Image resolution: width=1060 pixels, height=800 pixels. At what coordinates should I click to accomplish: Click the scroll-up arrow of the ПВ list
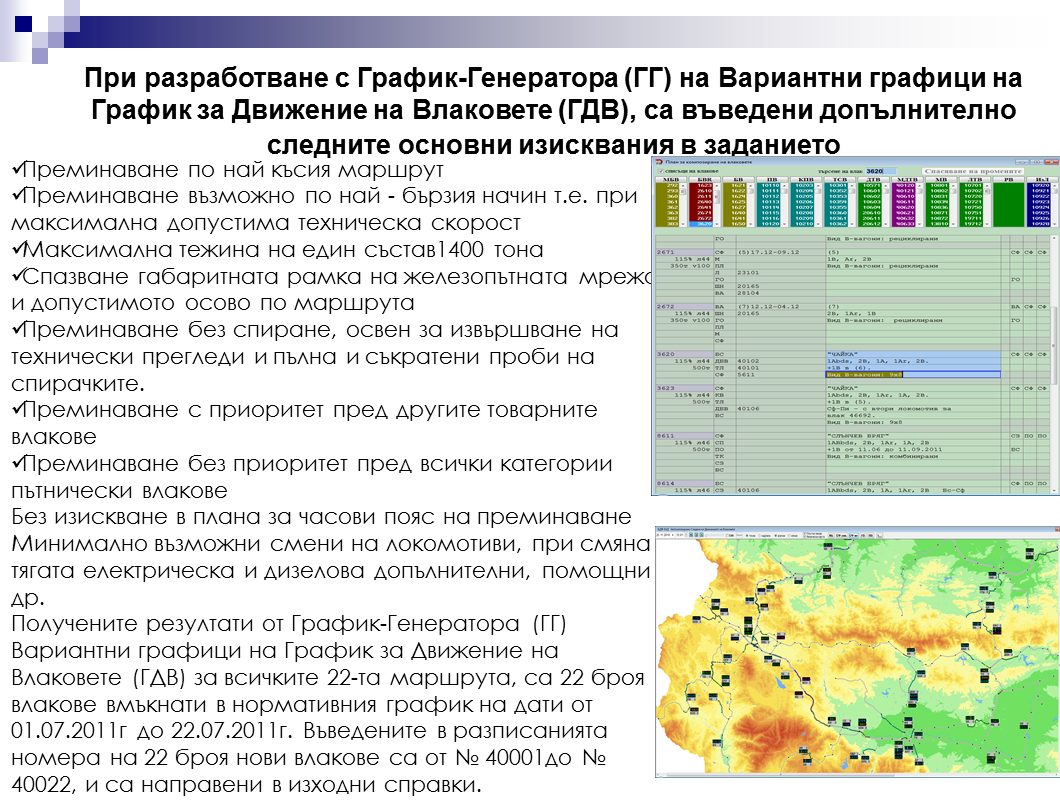tap(784, 185)
